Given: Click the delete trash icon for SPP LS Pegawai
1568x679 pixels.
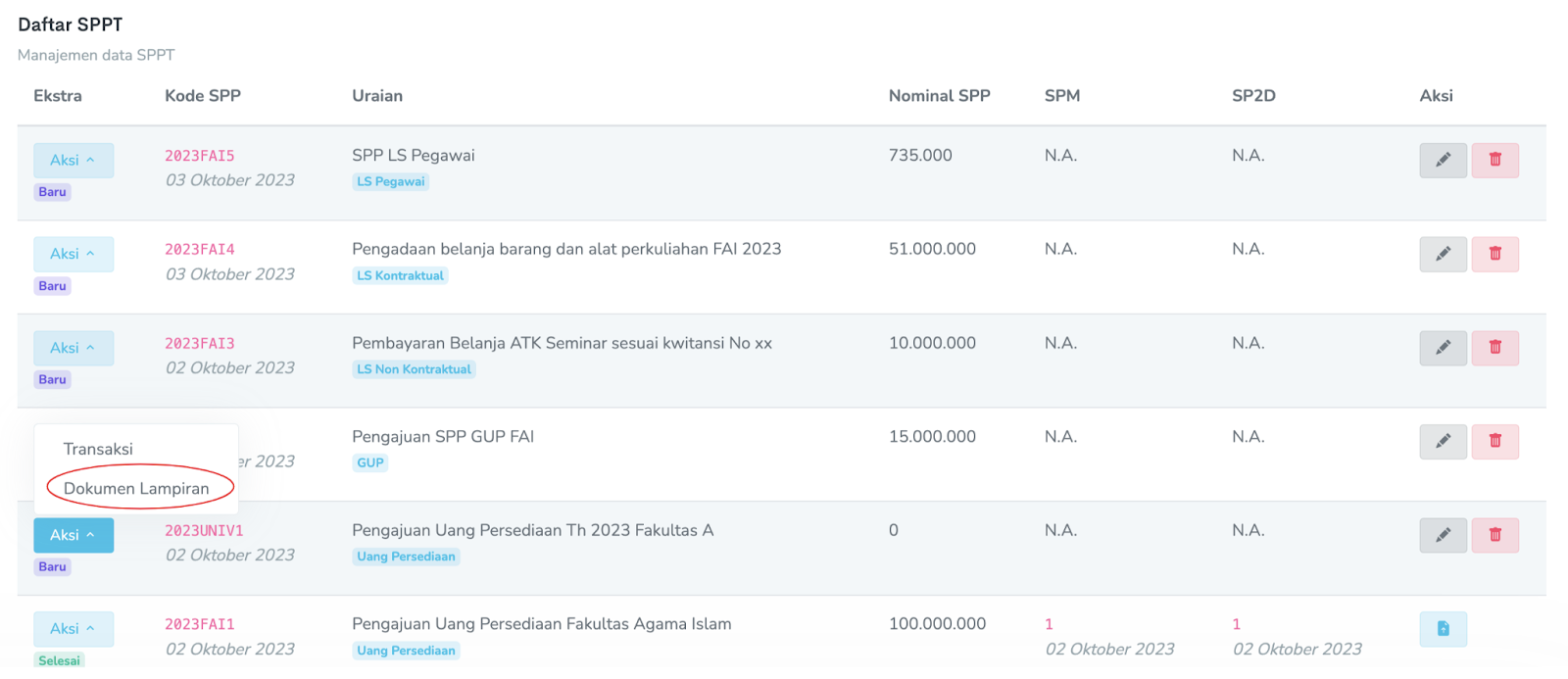Looking at the screenshot, I should 1494,160.
